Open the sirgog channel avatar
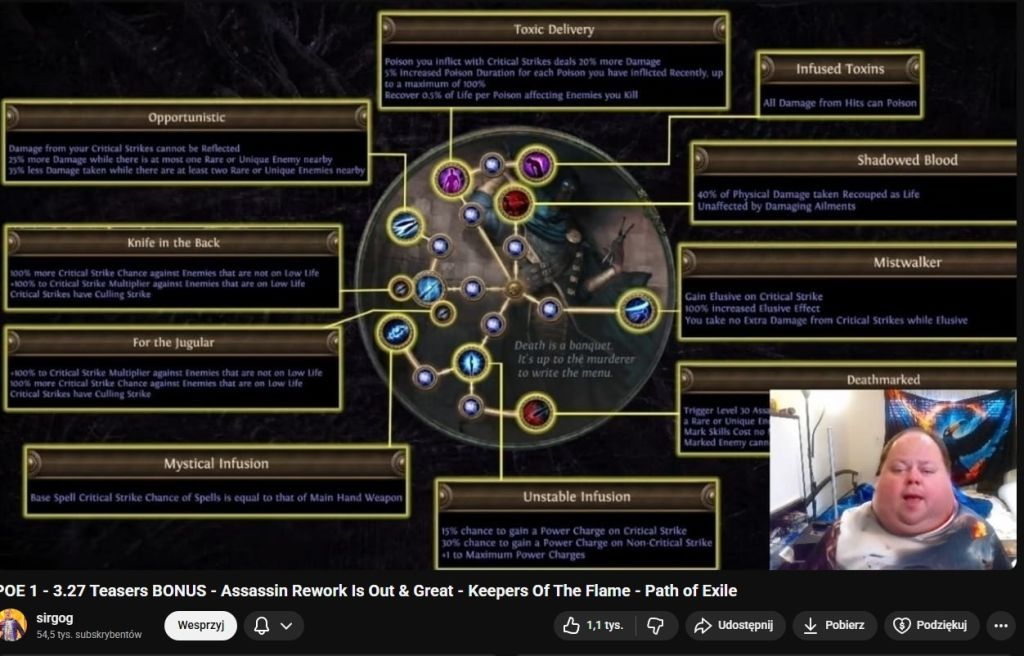The height and width of the screenshot is (656, 1024). coord(12,625)
